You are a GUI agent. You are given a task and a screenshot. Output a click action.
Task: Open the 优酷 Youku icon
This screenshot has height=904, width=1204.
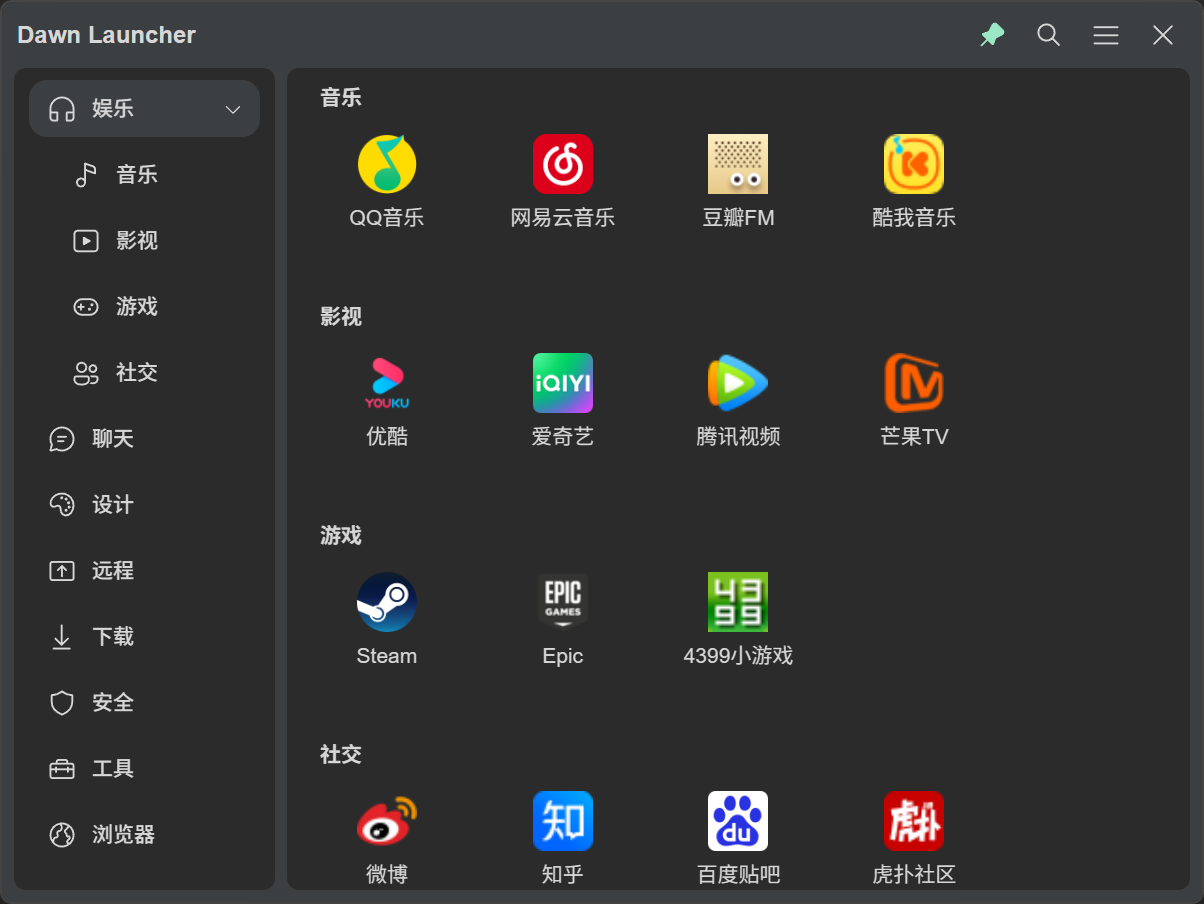[387, 383]
